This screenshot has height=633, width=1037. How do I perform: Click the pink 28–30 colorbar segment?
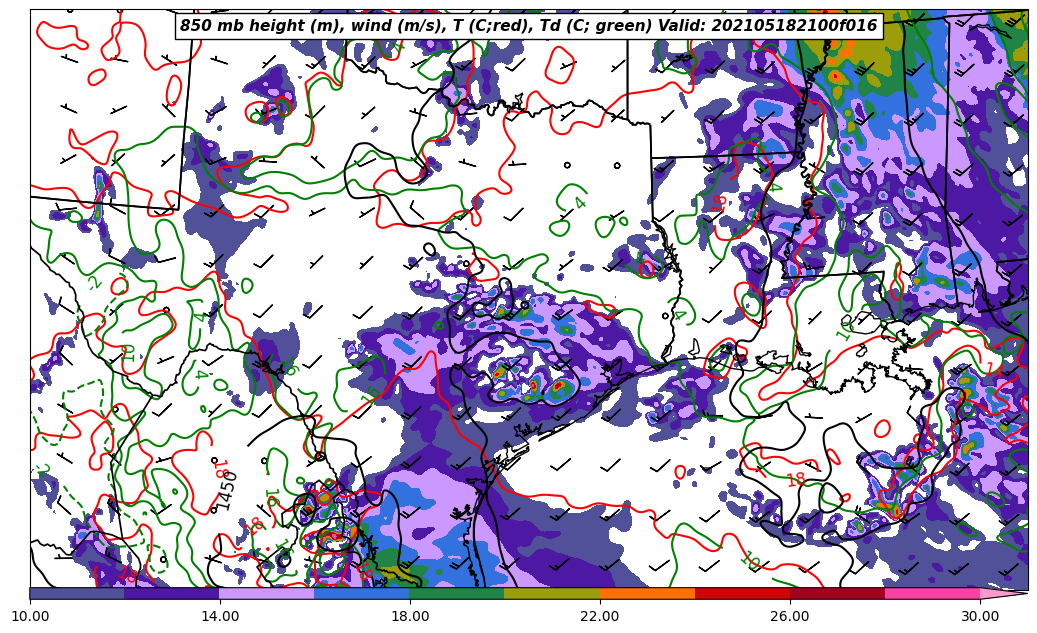932,593
